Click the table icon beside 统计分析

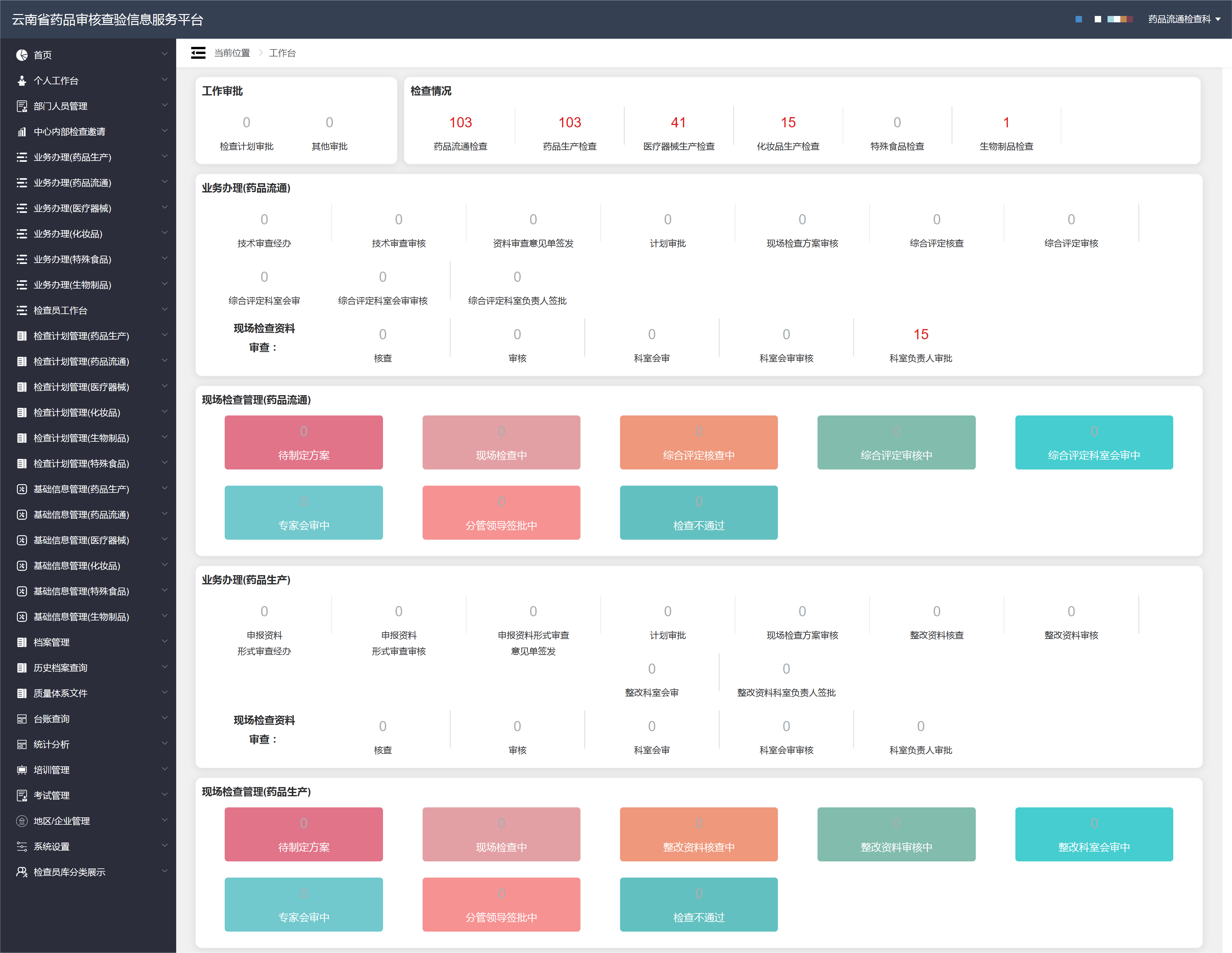coord(21,744)
